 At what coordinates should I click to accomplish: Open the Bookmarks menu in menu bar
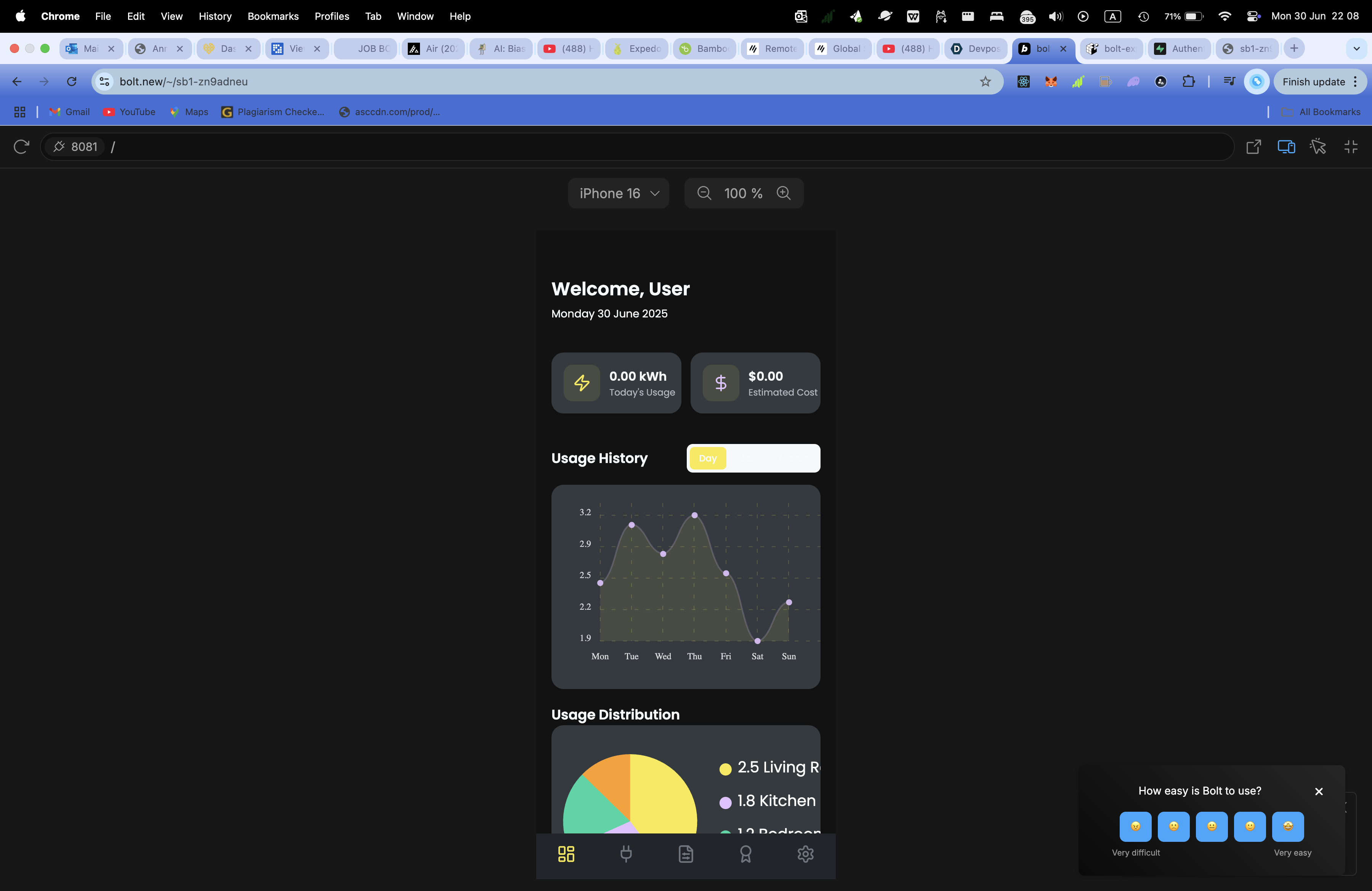272,16
